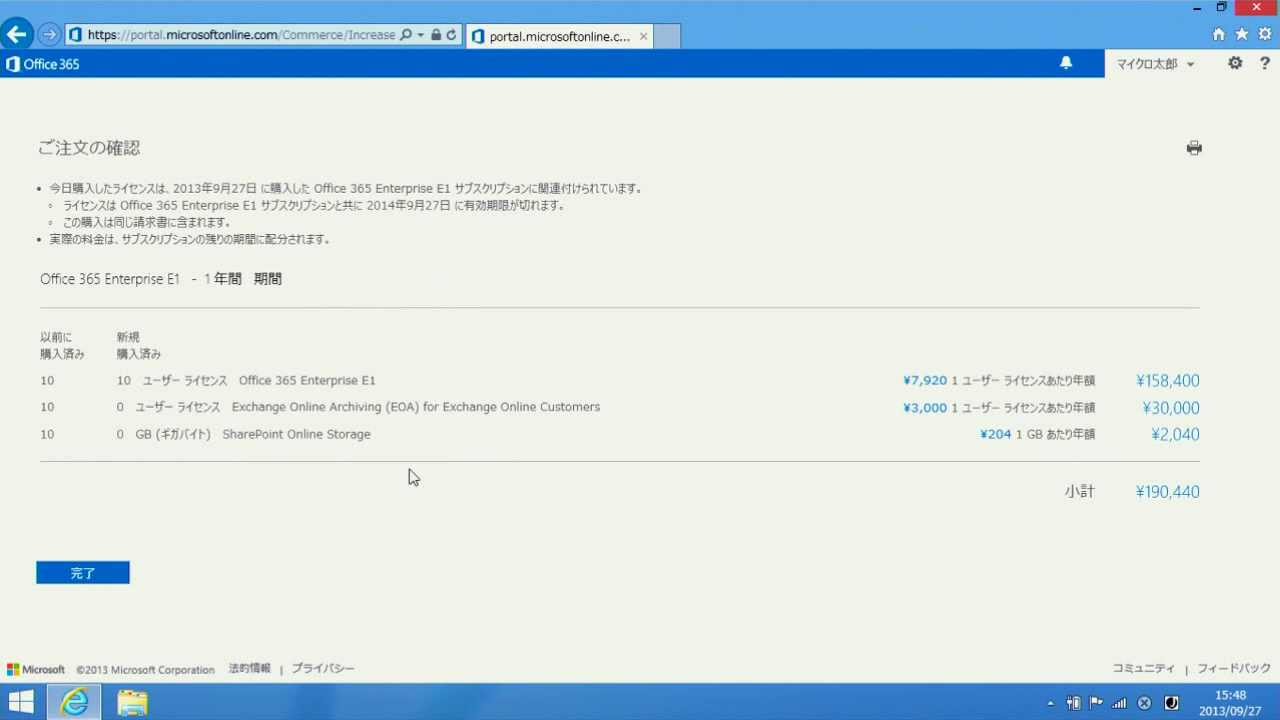
Task: Open Action Center flag tray icon
Action: (x=1096, y=703)
